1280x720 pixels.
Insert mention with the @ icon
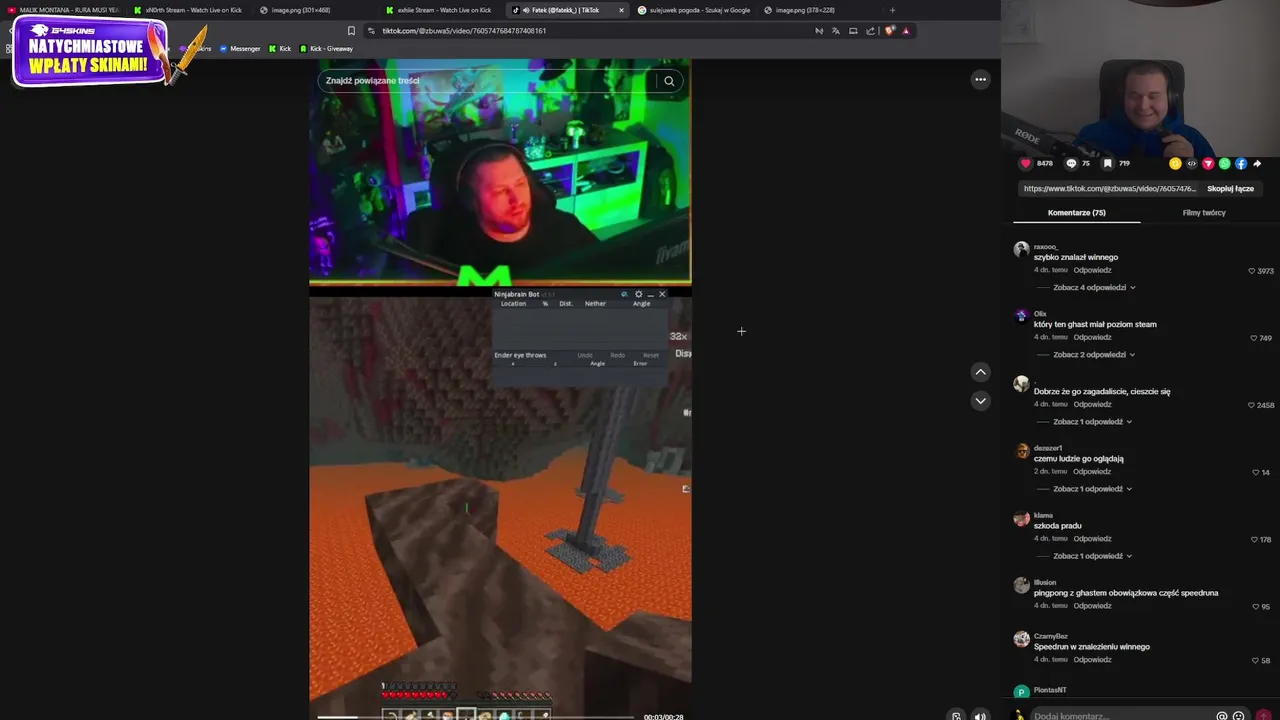click(1221, 716)
